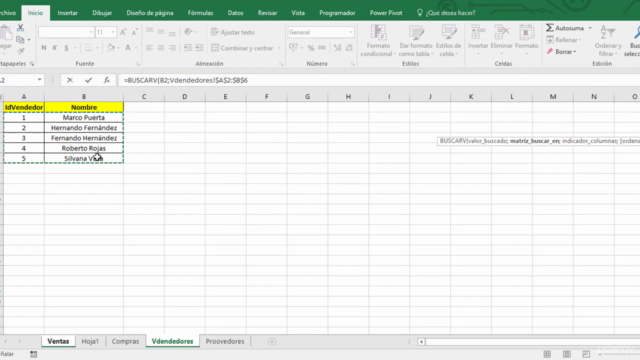Toggle italic (K) formatting

[x=55, y=48]
